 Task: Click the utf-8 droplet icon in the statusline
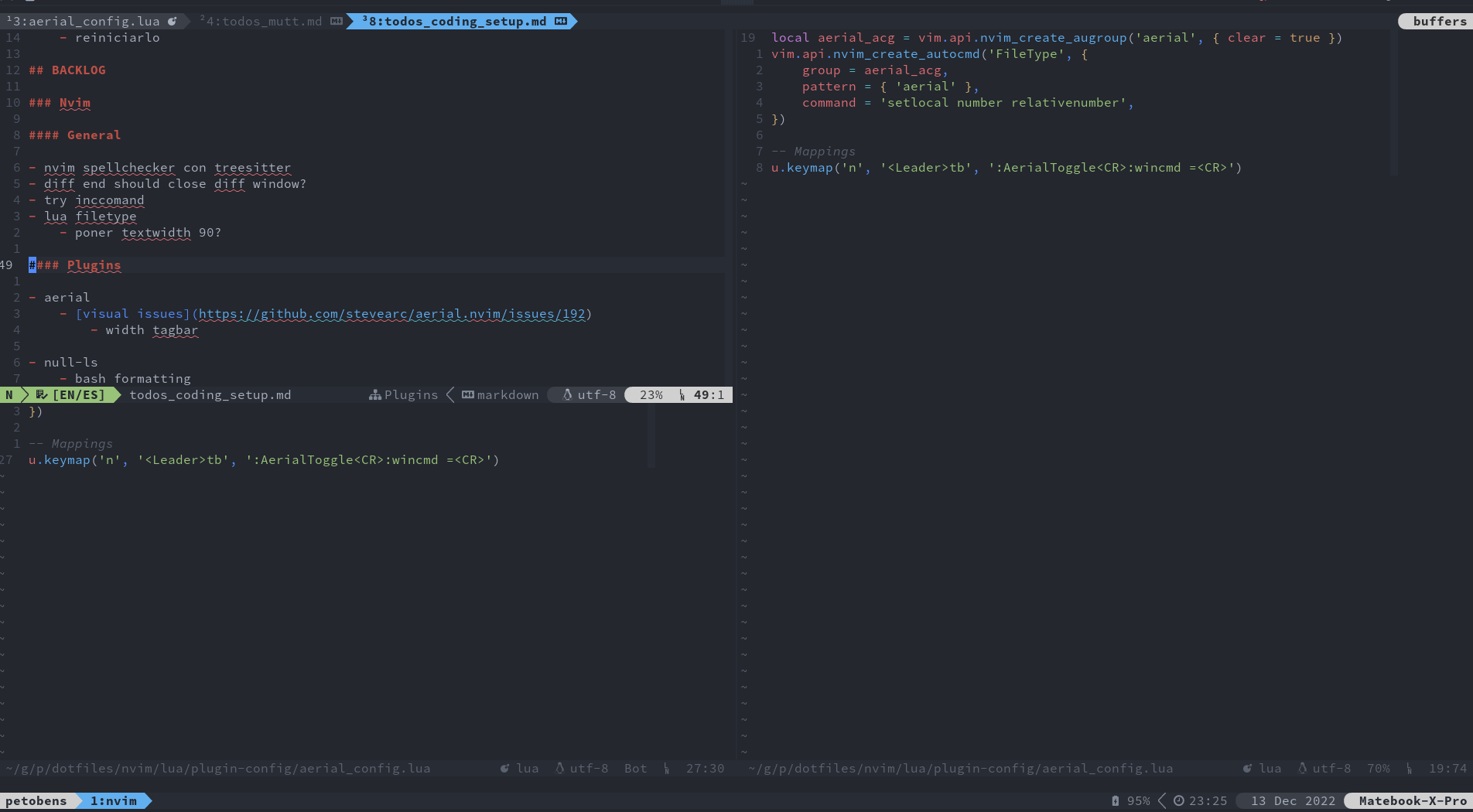click(x=567, y=394)
